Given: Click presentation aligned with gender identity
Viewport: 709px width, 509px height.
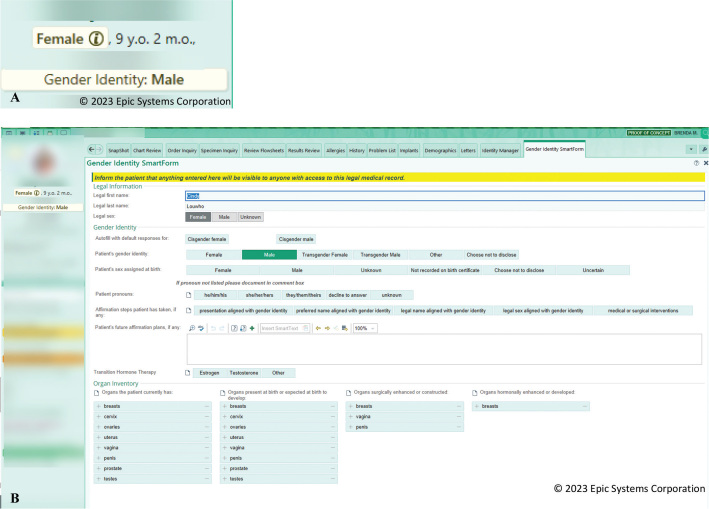Looking at the screenshot, I should pyautogui.click(x=243, y=311).
